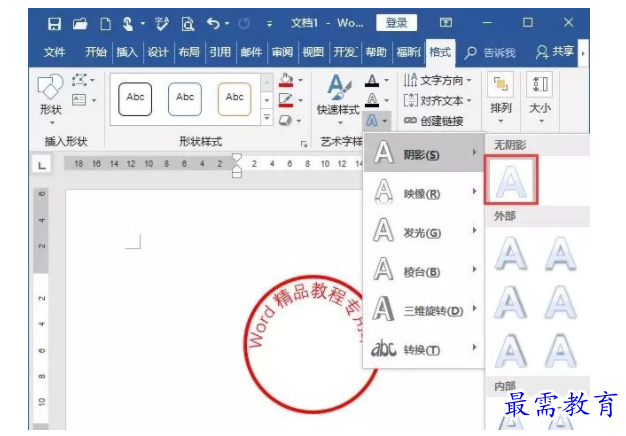
Task: Select the no-shadow option under 无阴影
Action: click(x=511, y=180)
